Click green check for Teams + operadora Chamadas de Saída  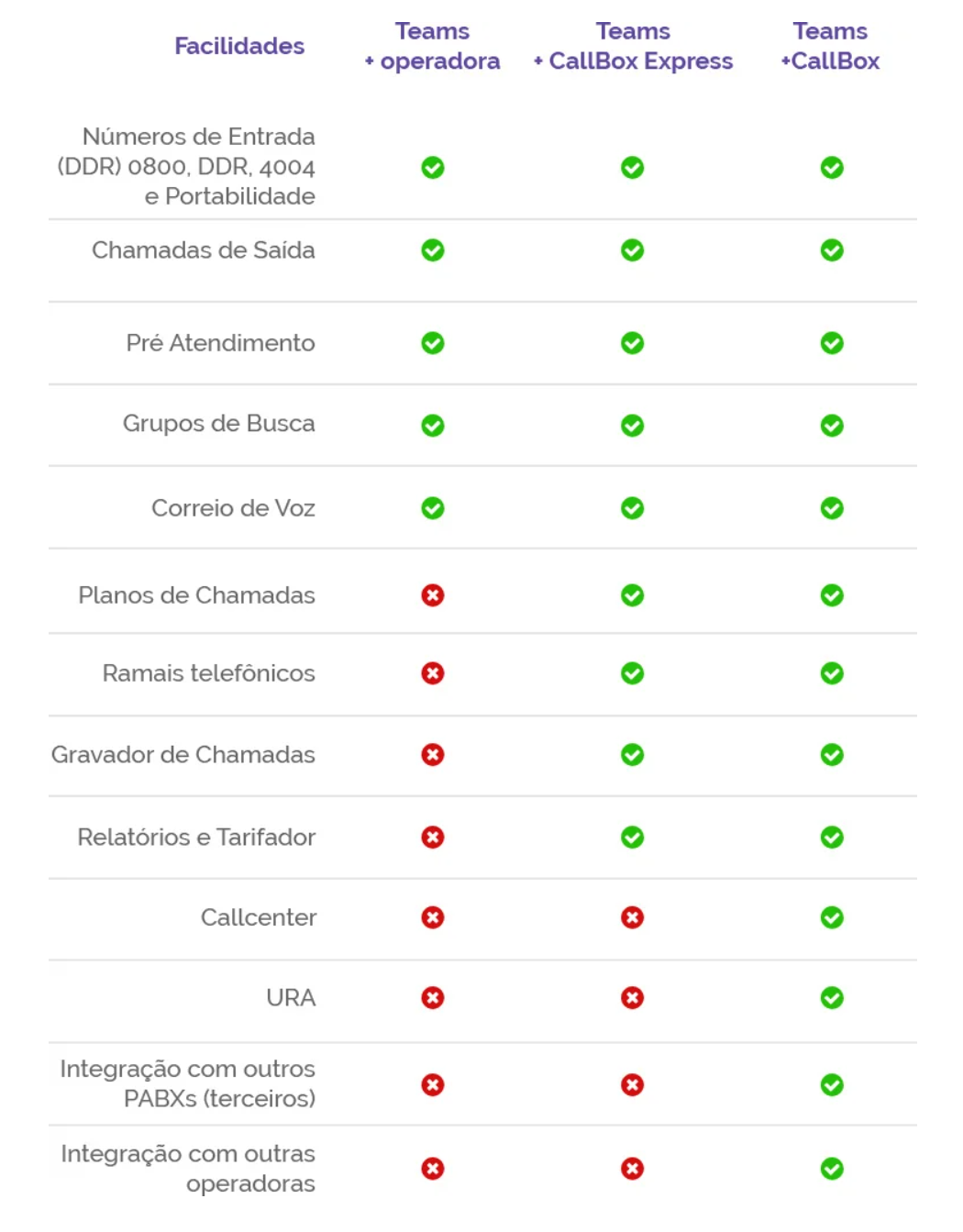pyautogui.click(x=433, y=250)
